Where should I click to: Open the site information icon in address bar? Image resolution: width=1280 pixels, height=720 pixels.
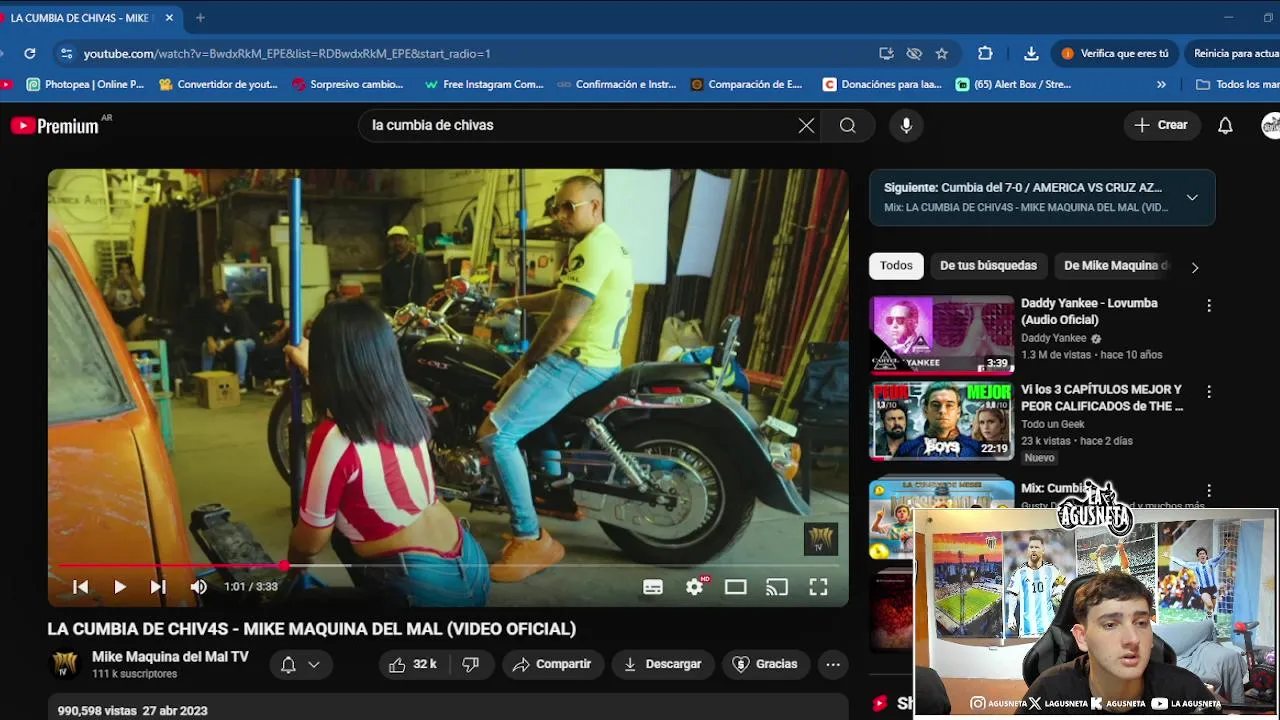tap(66, 53)
